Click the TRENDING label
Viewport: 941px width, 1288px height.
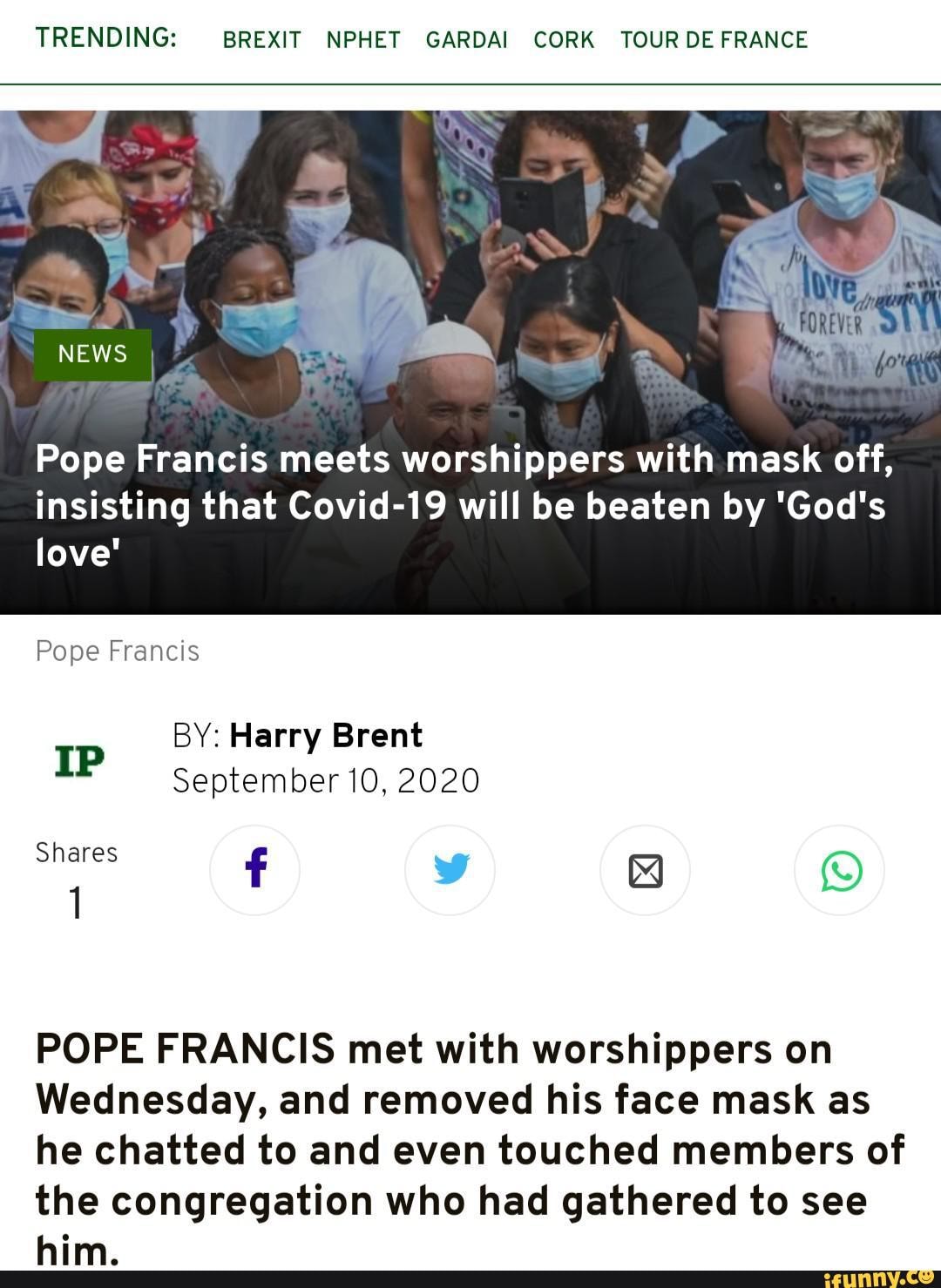tap(106, 38)
